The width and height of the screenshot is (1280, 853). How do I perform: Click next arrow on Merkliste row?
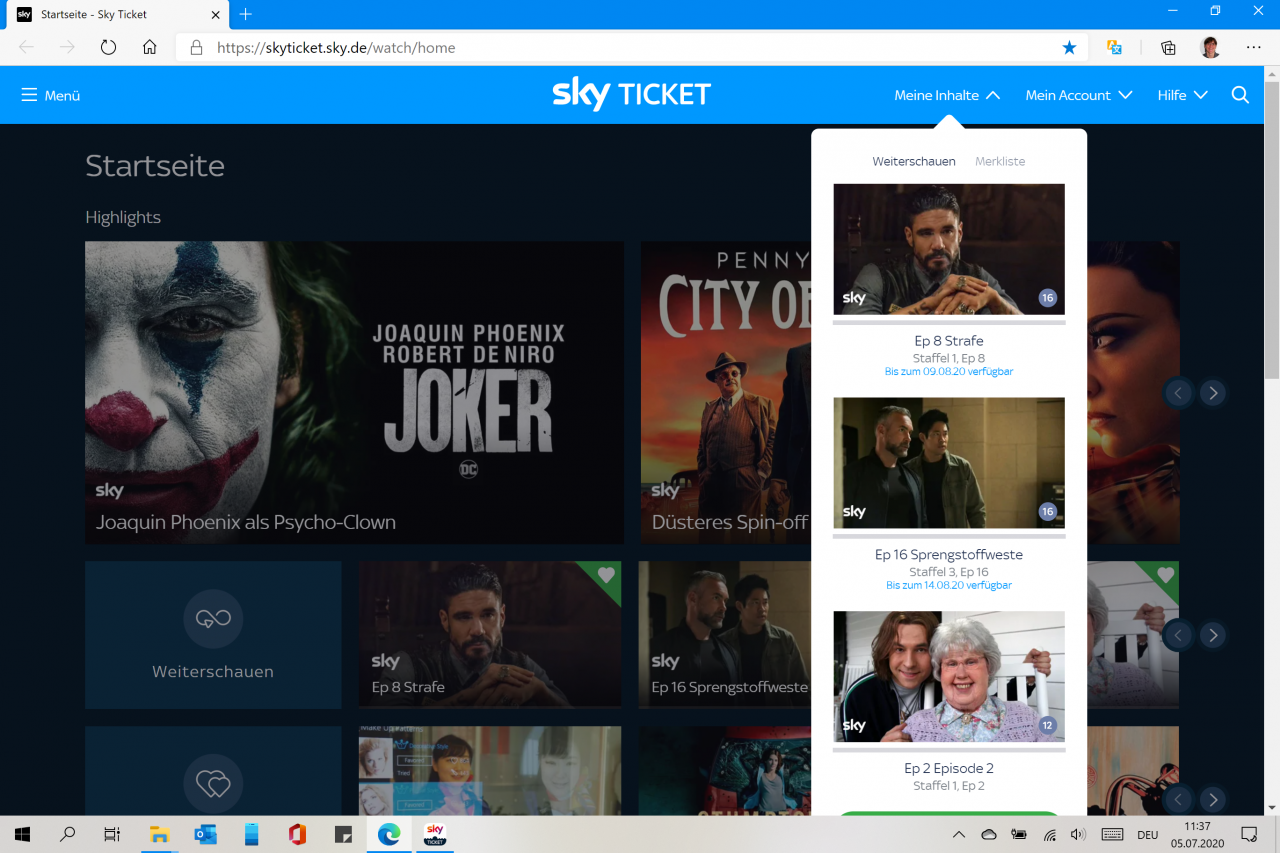pos(1213,799)
